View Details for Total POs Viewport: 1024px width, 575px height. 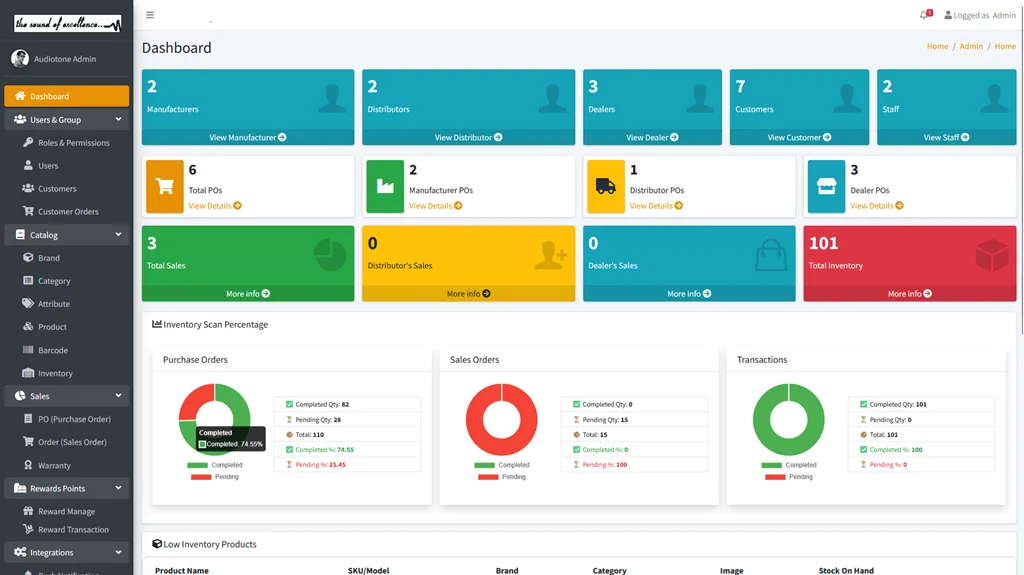pyautogui.click(x=215, y=206)
